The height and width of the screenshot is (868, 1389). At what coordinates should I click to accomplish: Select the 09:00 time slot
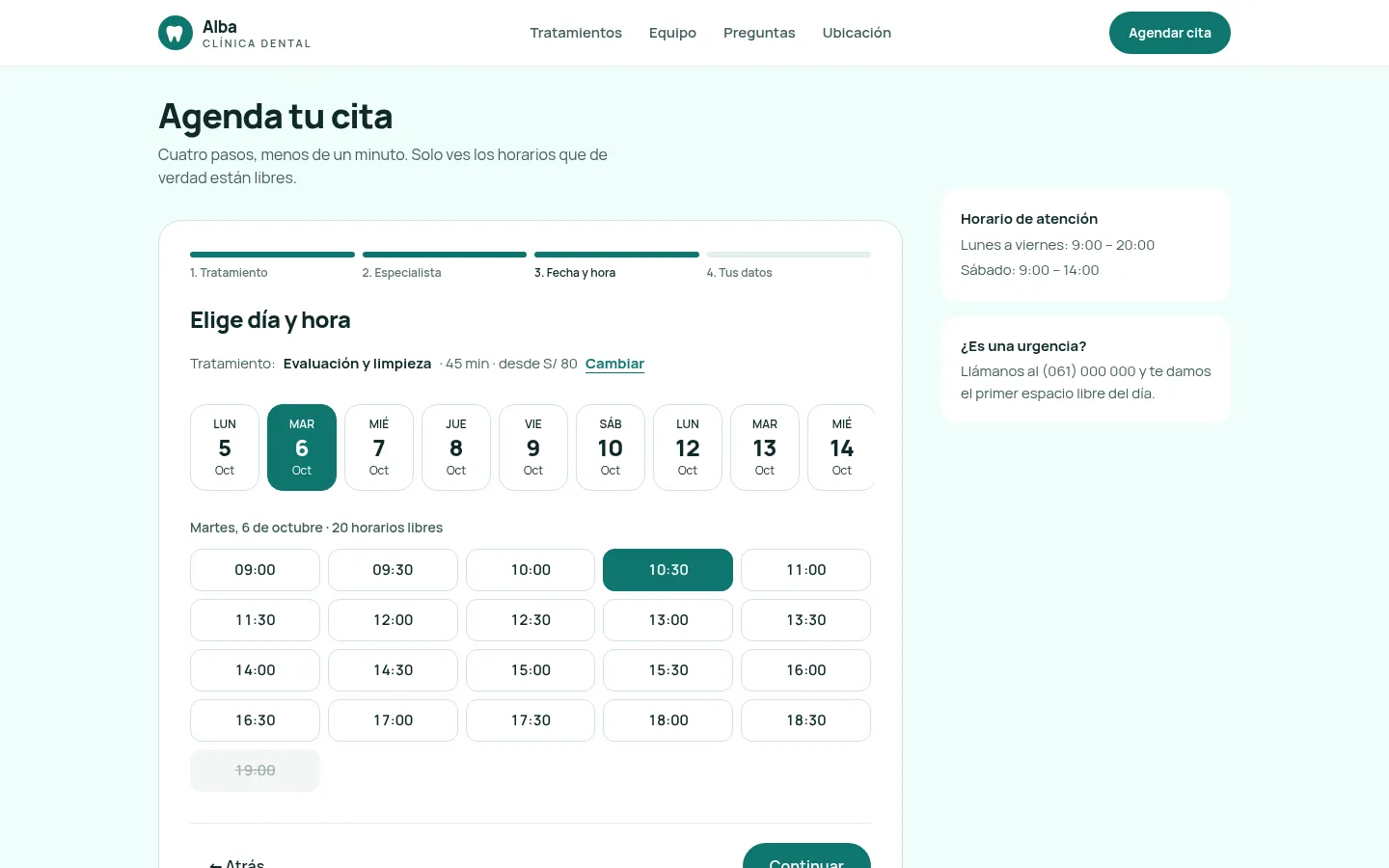click(255, 570)
